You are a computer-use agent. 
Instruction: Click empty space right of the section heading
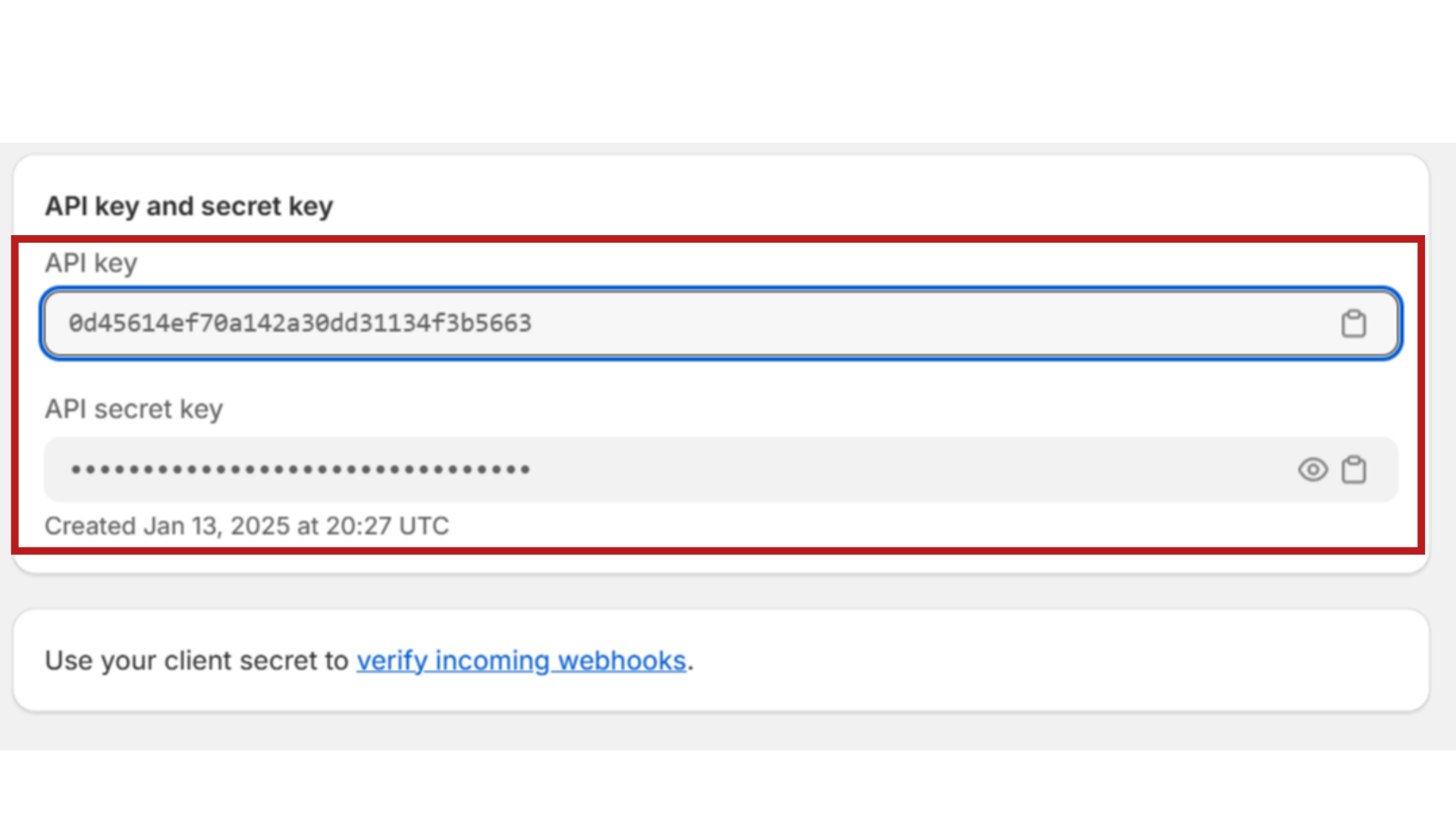[x=872, y=206]
